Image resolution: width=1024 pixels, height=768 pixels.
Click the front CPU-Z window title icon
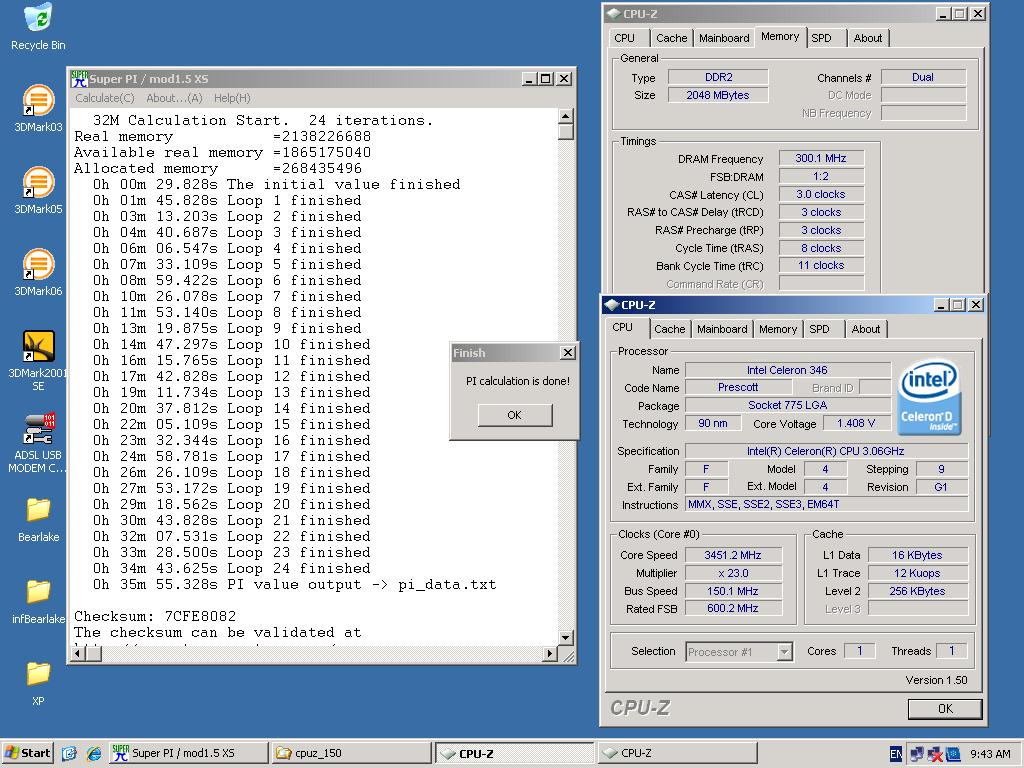(611, 305)
